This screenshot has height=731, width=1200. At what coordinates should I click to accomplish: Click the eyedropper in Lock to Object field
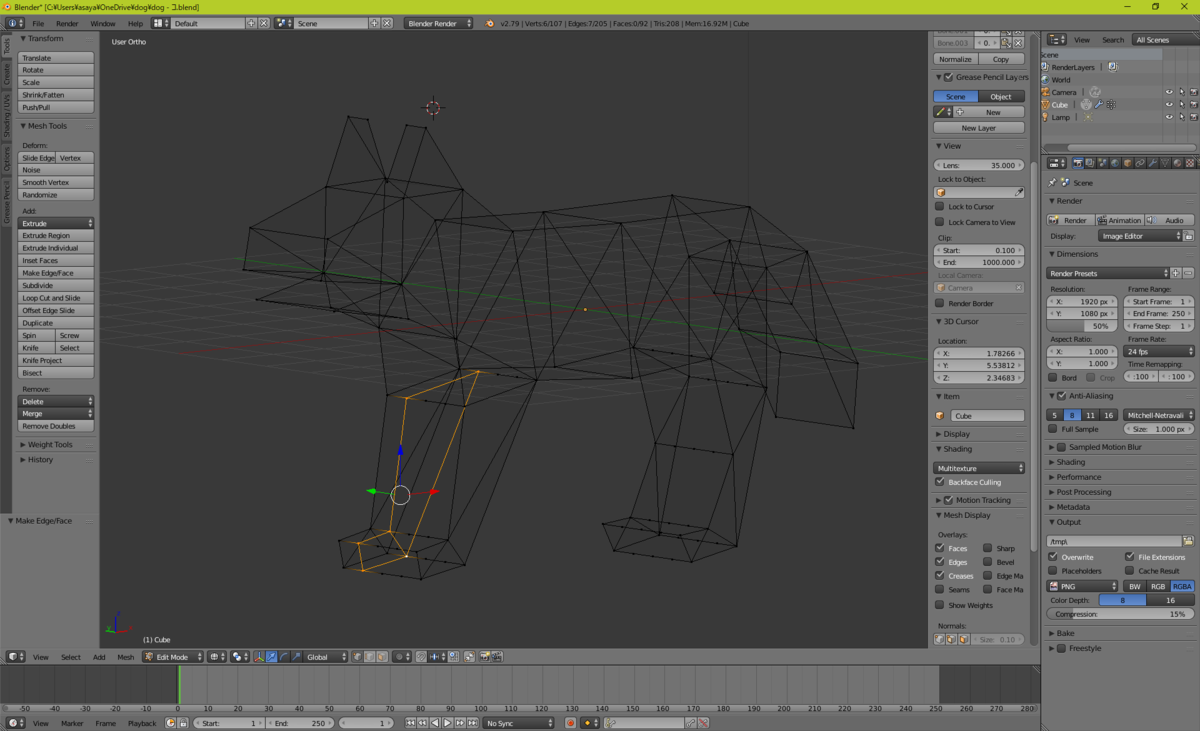click(x=1019, y=192)
